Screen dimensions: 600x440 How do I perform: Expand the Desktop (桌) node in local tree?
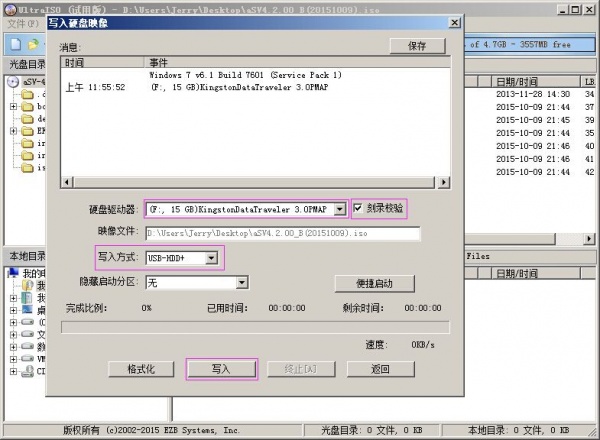[x=13, y=310]
